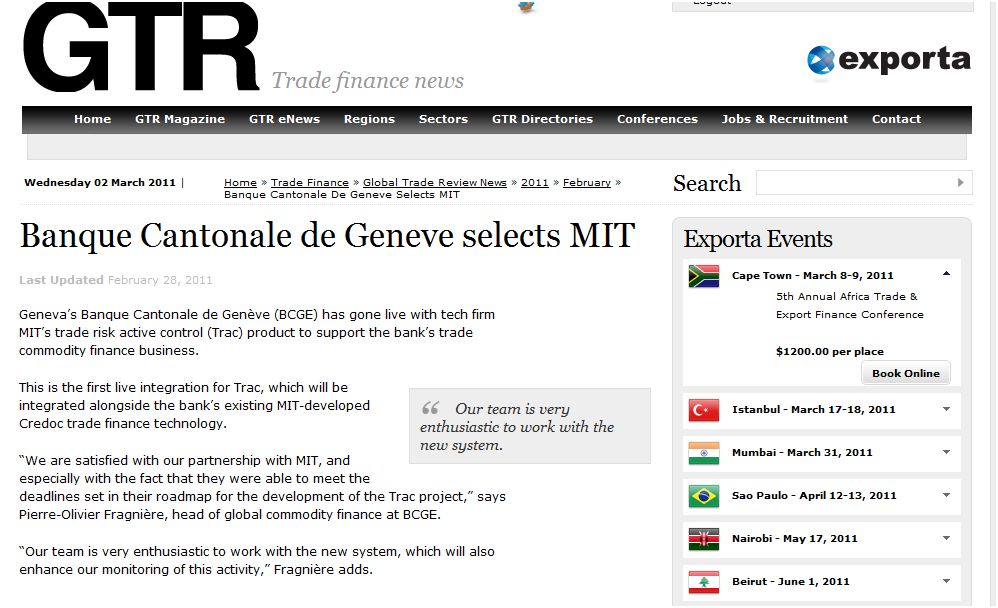Click the Trade finance news tagline

367,81
